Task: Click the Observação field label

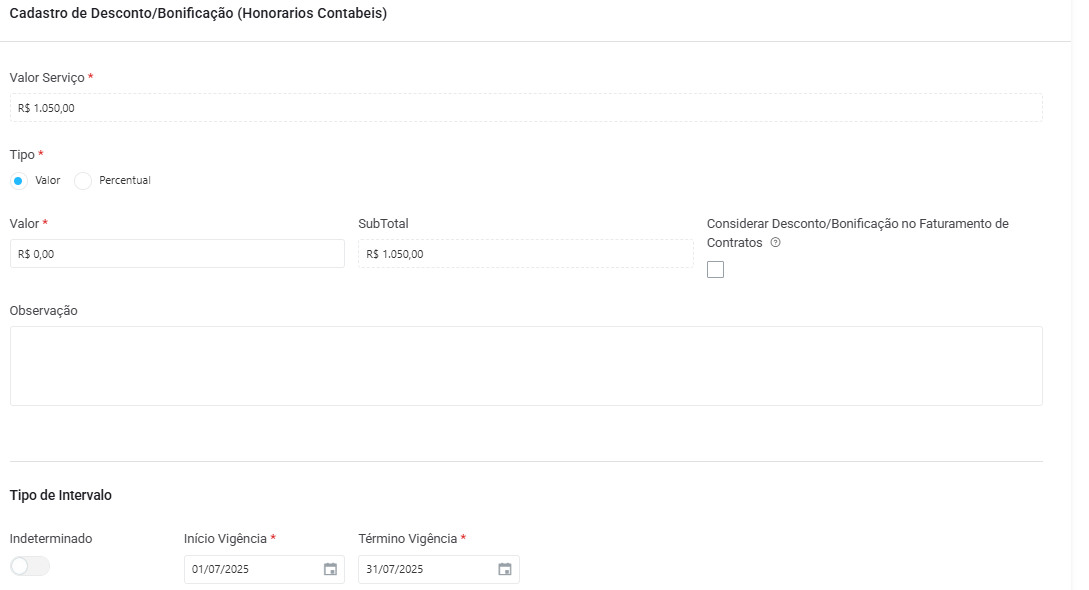Action: coord(44,310)
